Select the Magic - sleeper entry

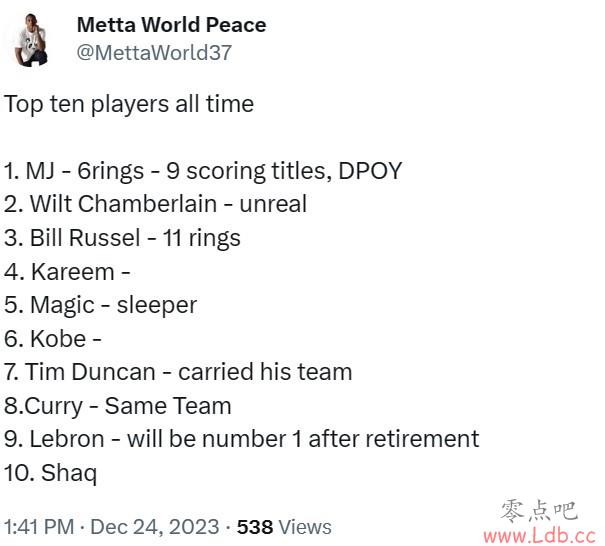click(x=101, y=306)
